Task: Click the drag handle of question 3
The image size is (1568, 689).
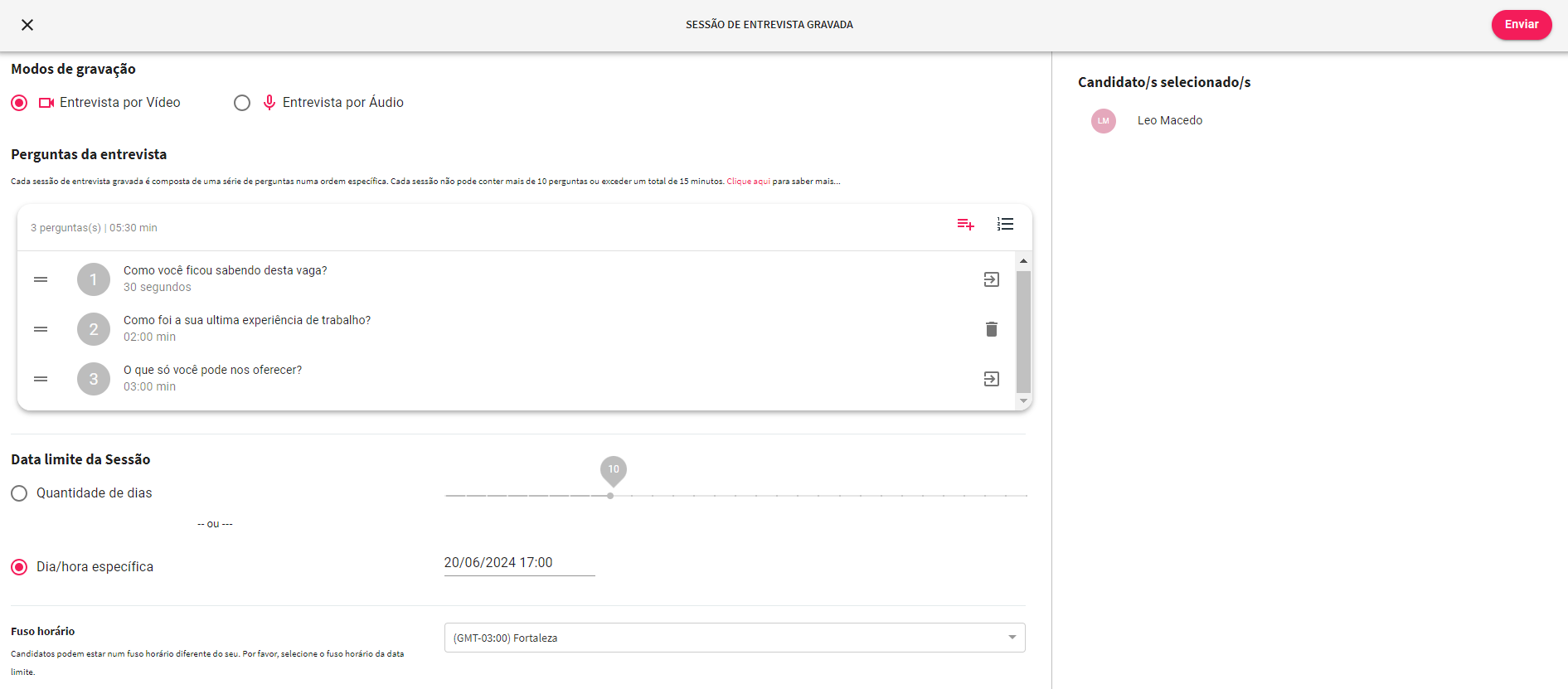Action: tap(41, 379)
